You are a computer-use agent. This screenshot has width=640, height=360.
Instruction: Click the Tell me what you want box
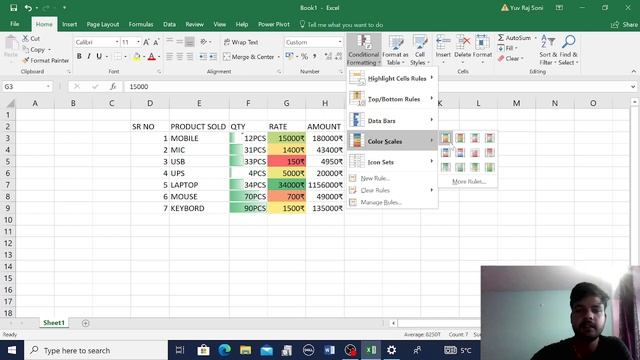[x=342, y=24]
